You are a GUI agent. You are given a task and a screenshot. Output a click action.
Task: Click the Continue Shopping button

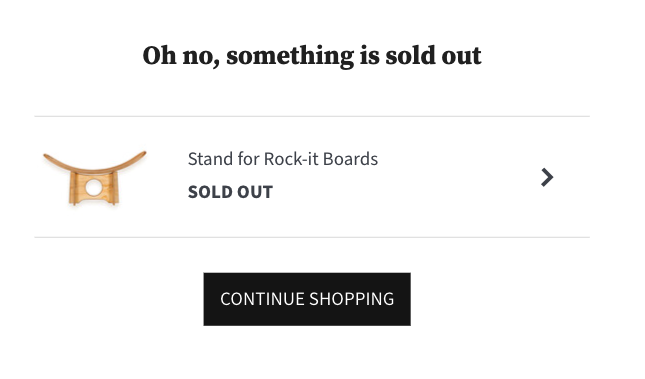(x=307, y=299)
